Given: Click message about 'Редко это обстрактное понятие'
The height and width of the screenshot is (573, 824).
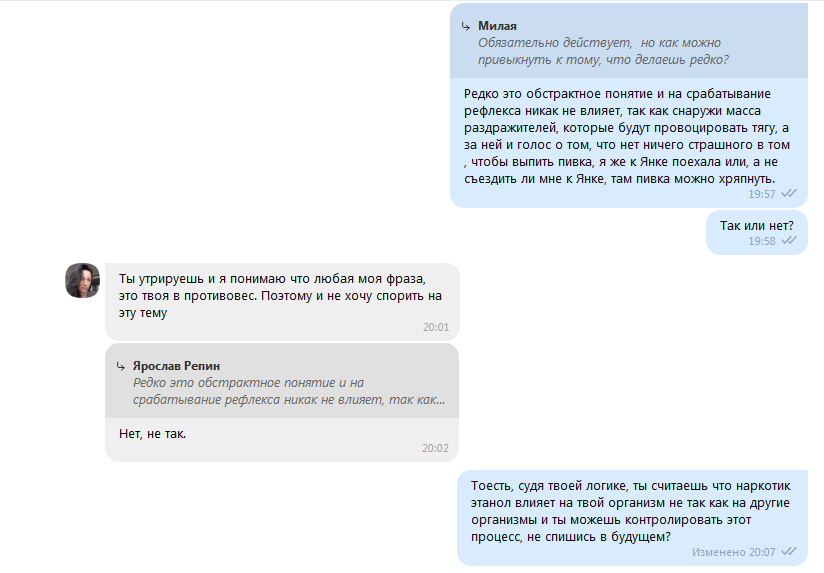Looking at the screenshot, I should pyautogui.click(x=629, y=142).
